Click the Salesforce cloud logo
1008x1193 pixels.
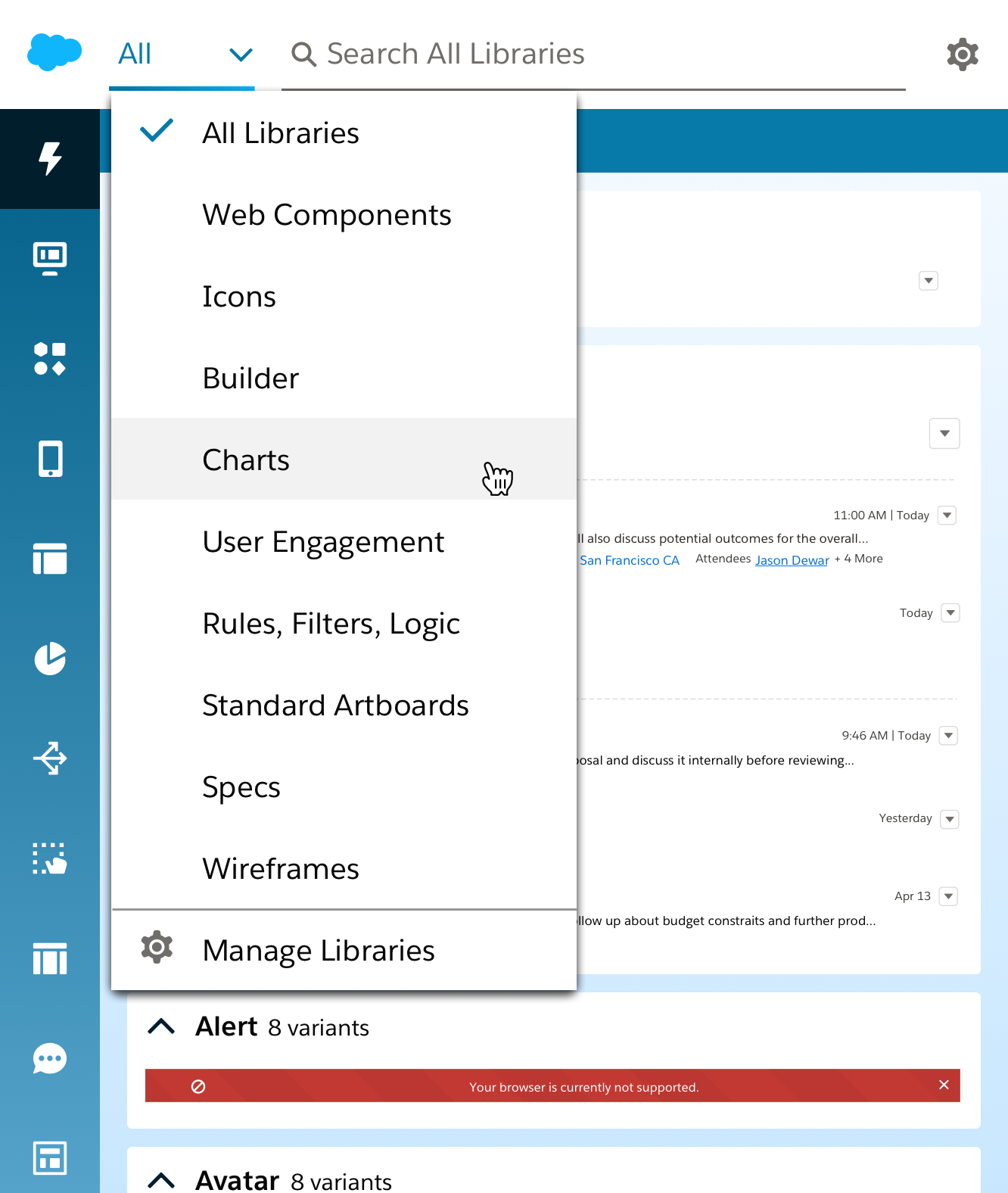[x=54, y=52]
